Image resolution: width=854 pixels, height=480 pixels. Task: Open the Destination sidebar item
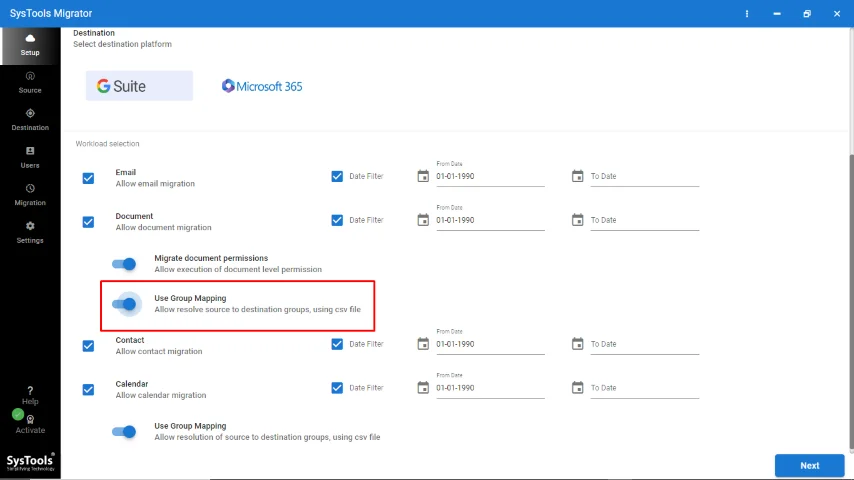(30, 120)
